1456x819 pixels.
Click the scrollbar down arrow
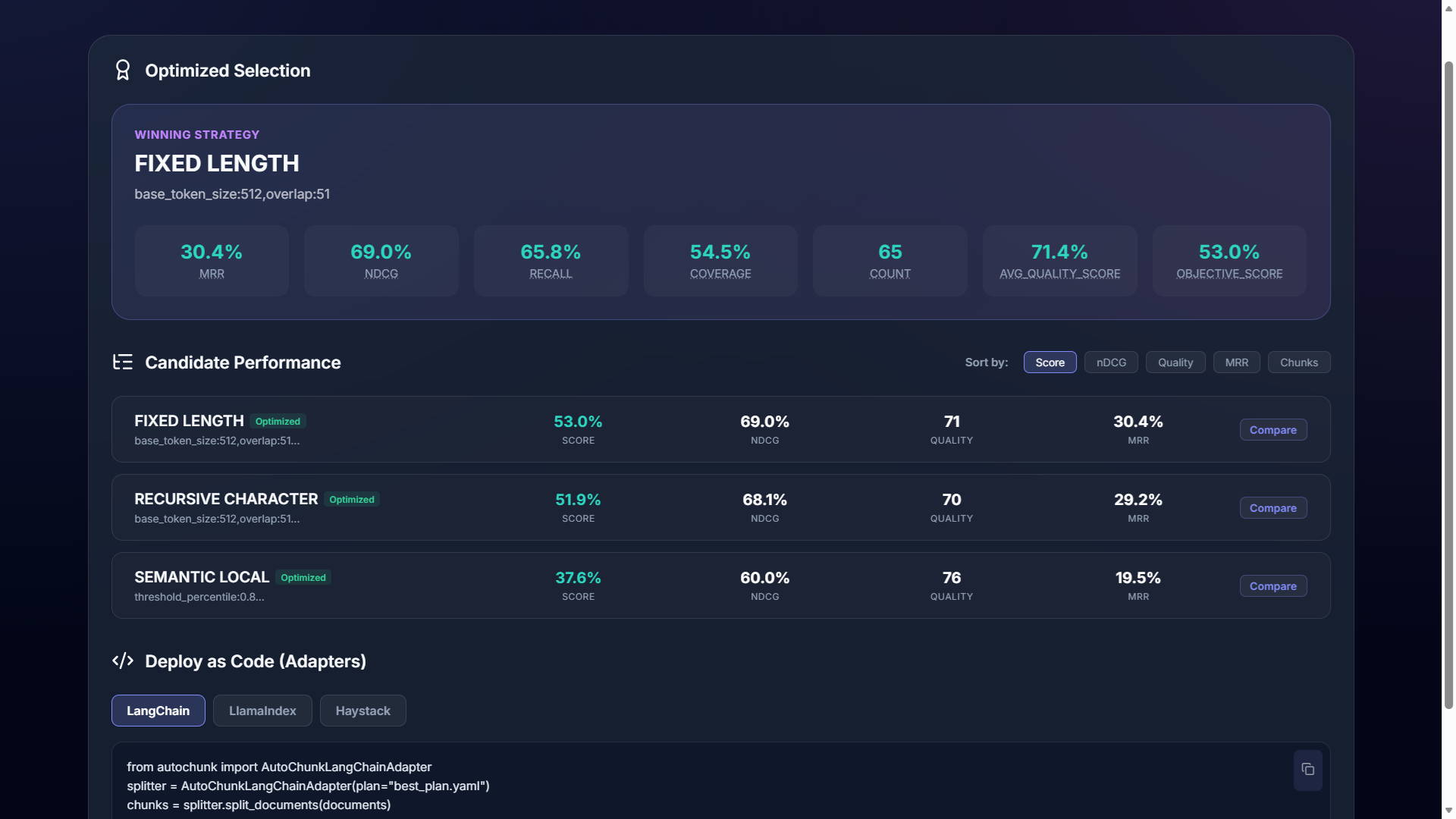point(1448,811)
